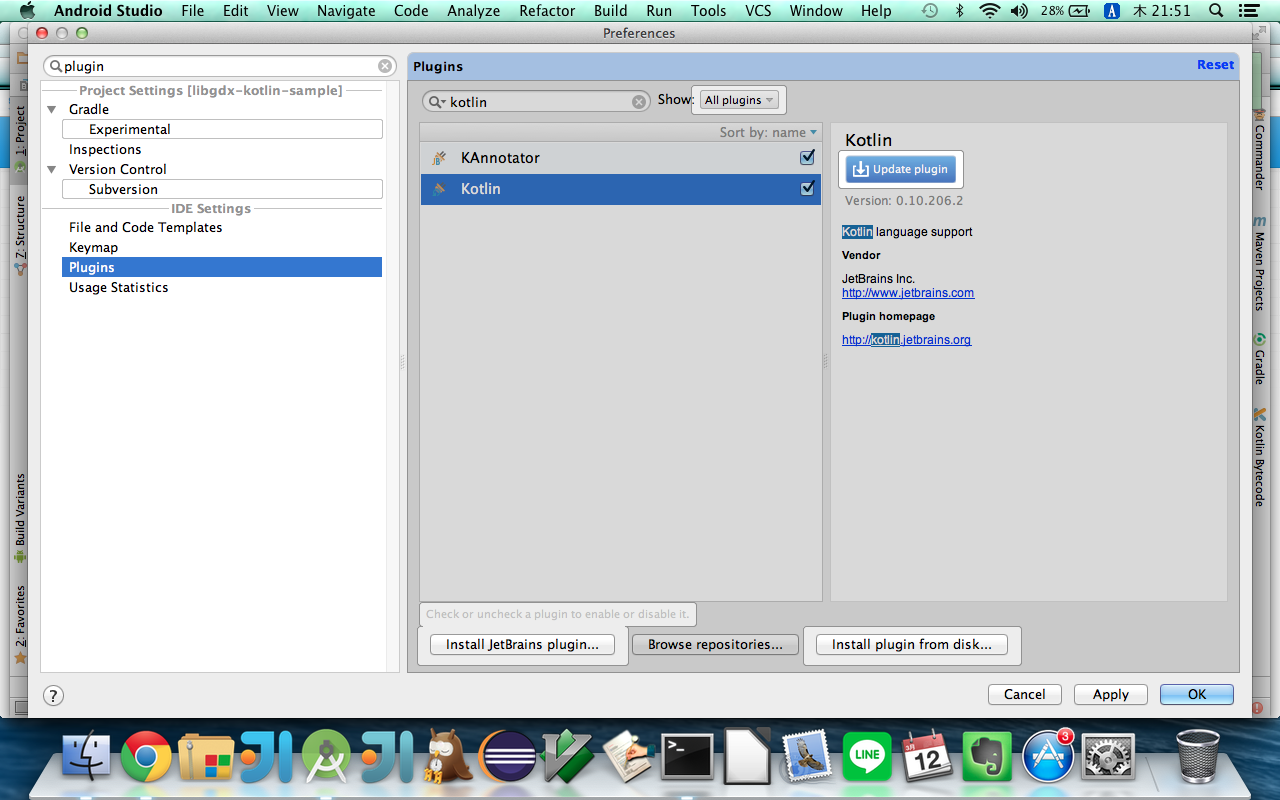Open the Refactor menu

coord(547,11)
